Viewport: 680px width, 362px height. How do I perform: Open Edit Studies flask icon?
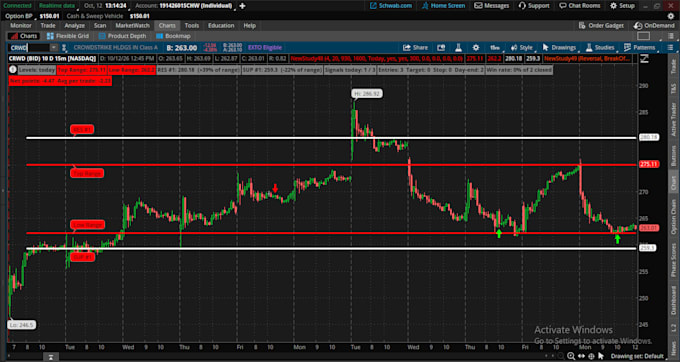458,48
